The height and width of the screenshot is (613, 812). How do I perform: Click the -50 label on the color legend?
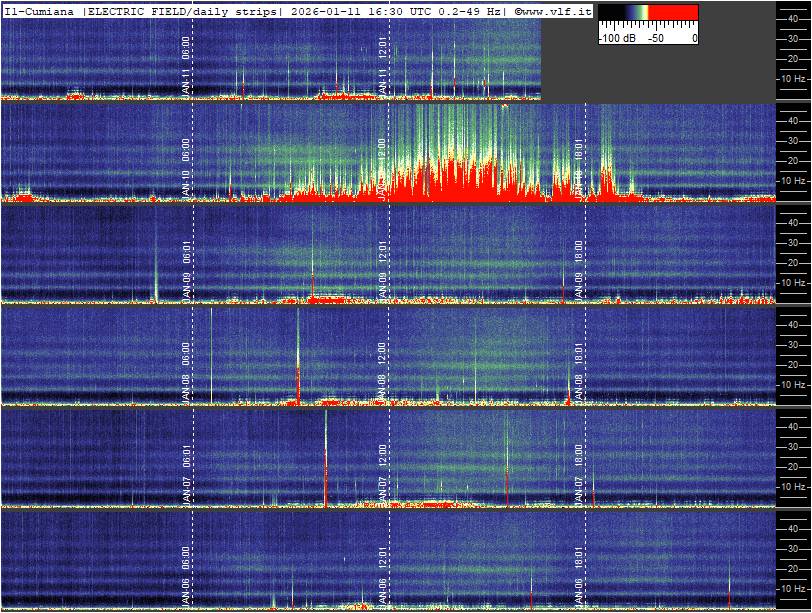[655, 38]
